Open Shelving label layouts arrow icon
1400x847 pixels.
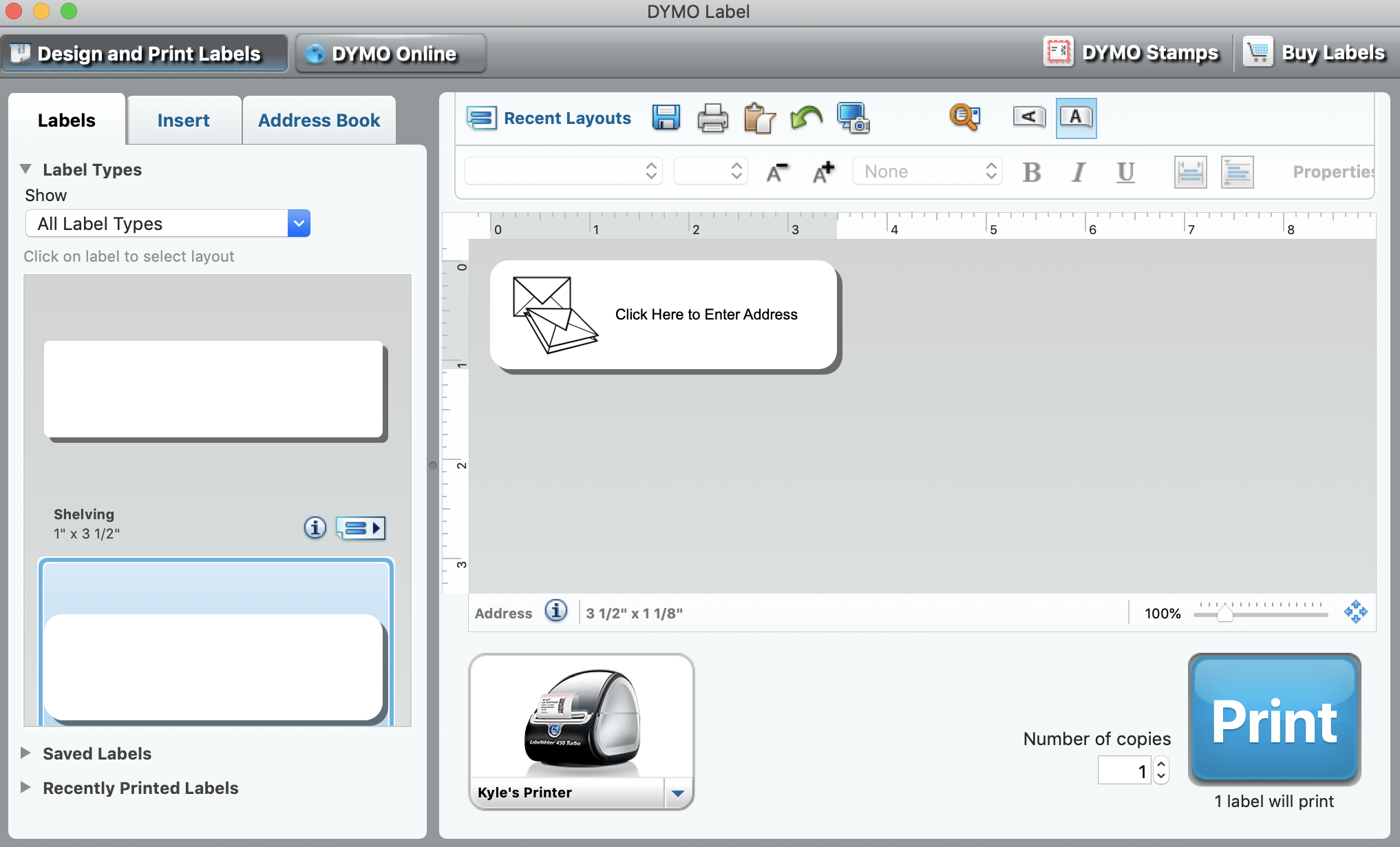pyautogui.click(x=361, y=528)
